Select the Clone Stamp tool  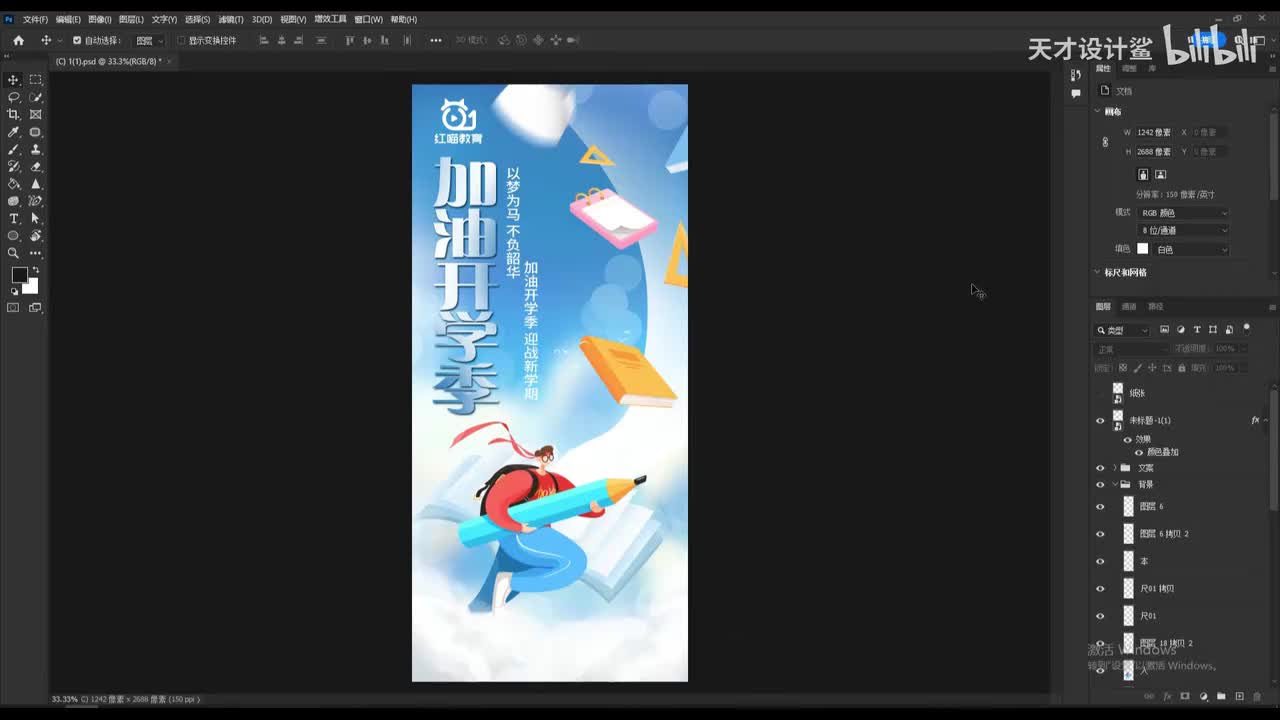[x=36, y=149]
